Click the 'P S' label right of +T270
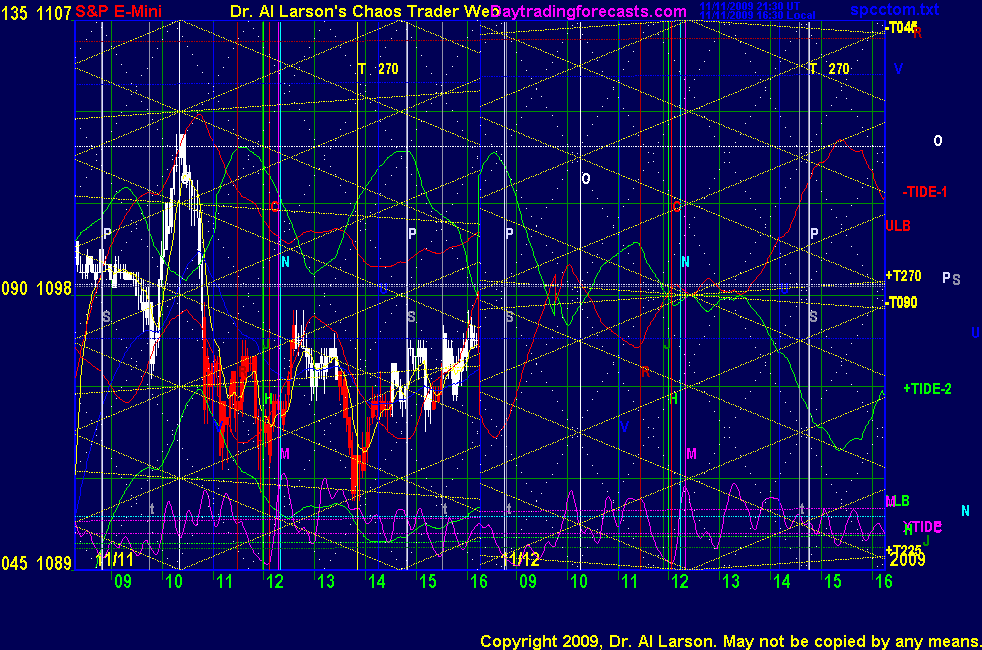Screen dimensions: 982x650 point(951,279)
